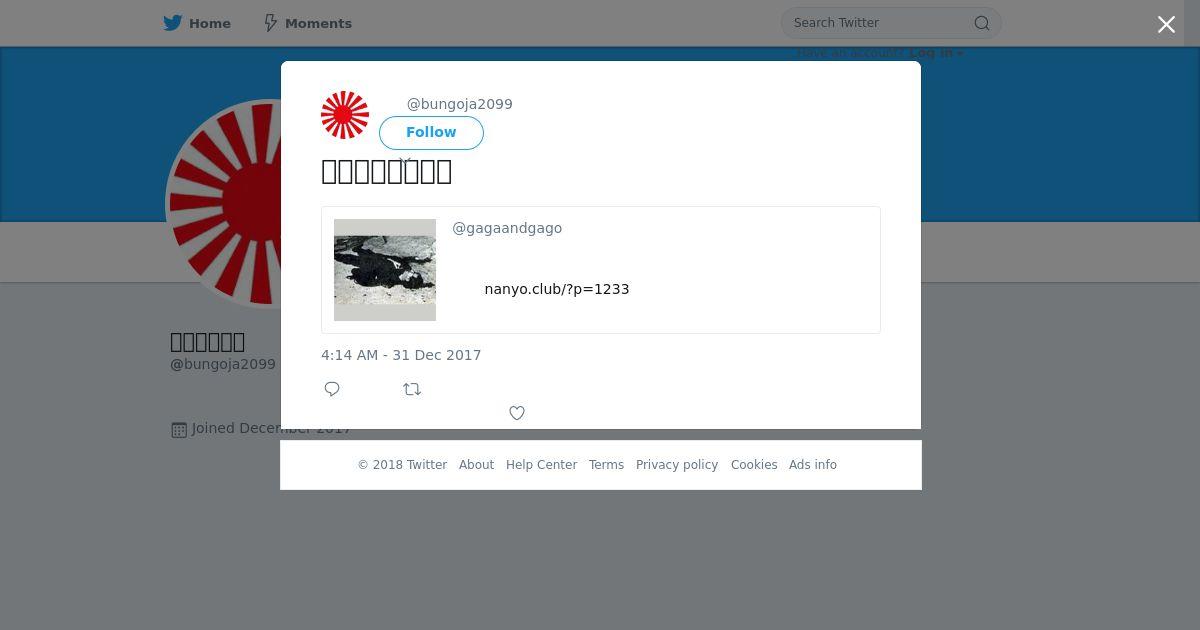Click the © 2018 Twitter footer text
This screenshot has height=630, width=1200.
pos(402,465)
